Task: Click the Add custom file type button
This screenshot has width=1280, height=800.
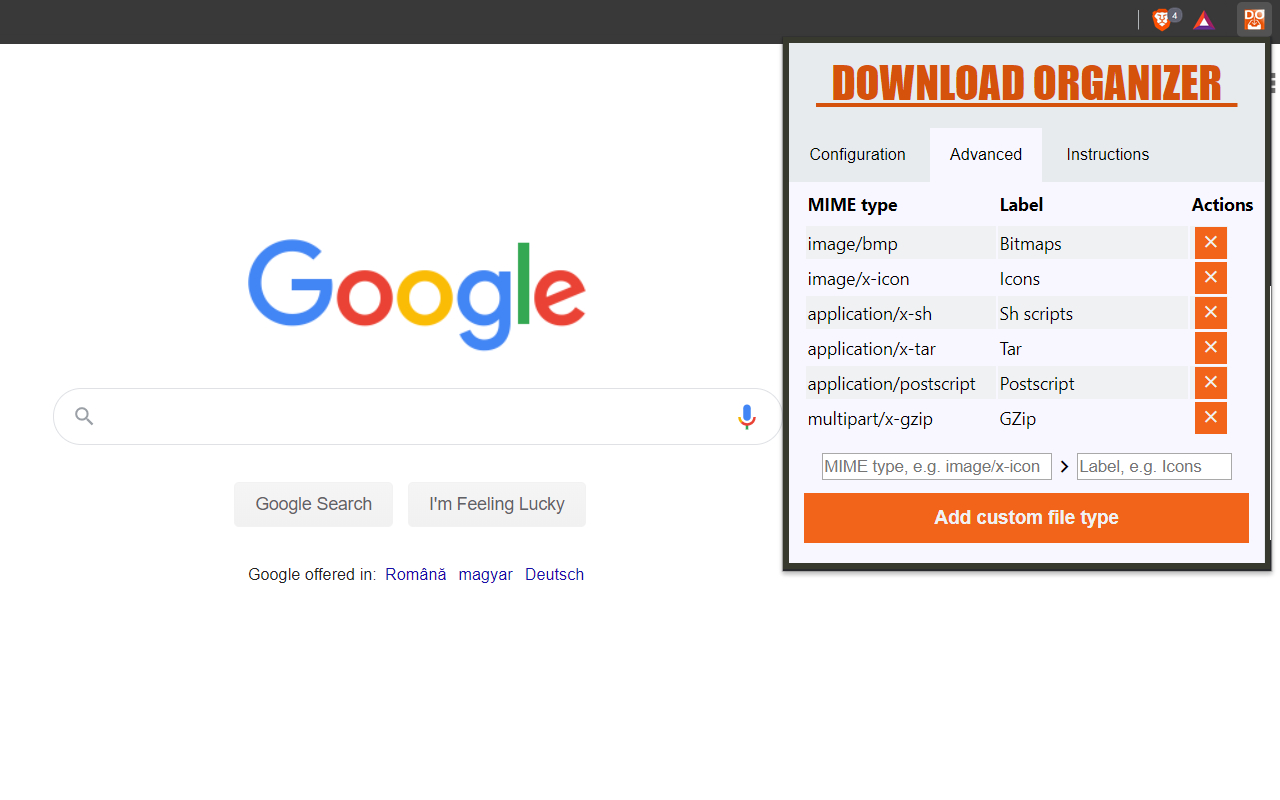Action: coord(1026,518)
